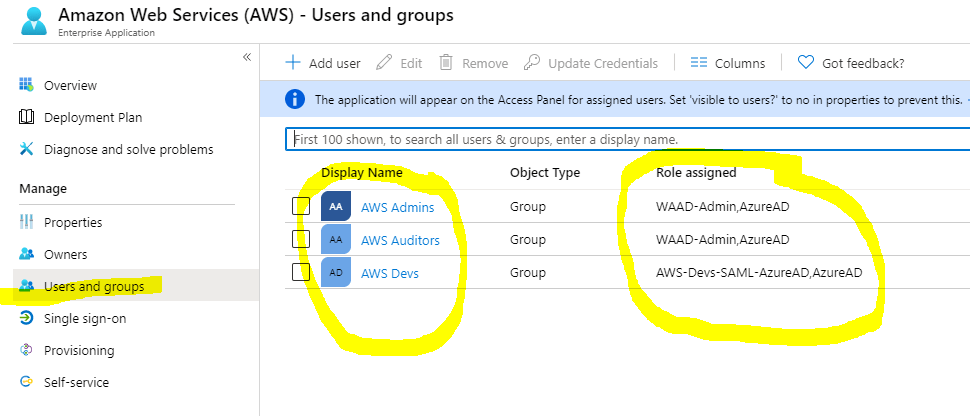The height and width of the screenshot is (416, 970).
Task: Click the Edit pencil icon
Action: [x=384, y=63]
